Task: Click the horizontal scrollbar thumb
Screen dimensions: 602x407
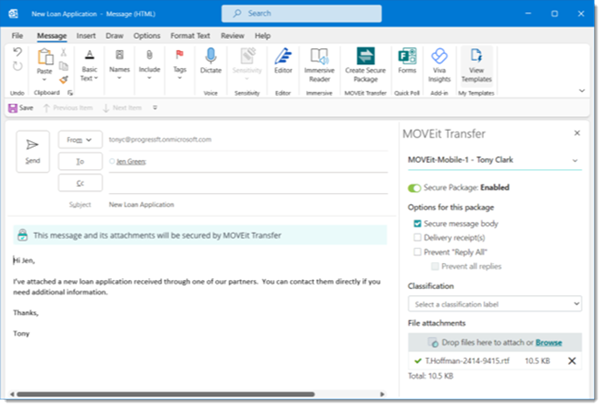Action: pos(166,394)
